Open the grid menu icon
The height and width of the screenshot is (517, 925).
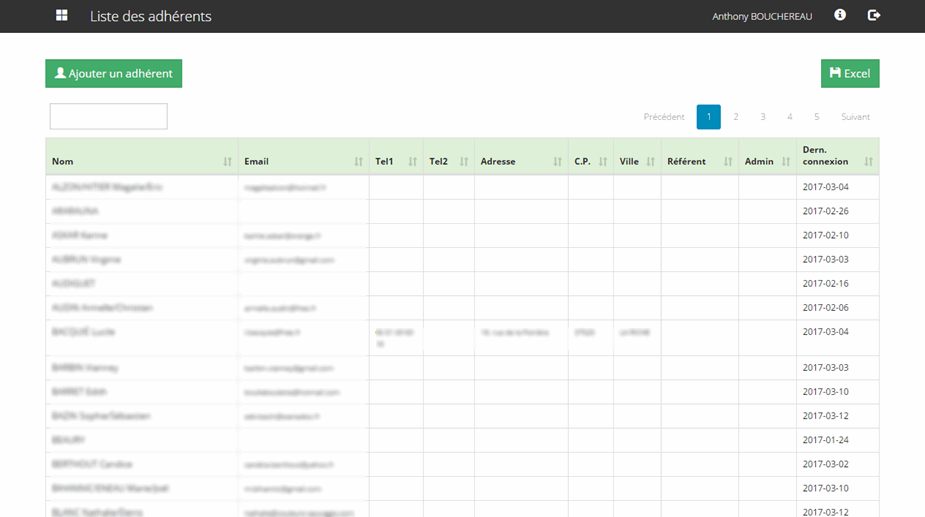pyautogui.click(x=62, y=16)
